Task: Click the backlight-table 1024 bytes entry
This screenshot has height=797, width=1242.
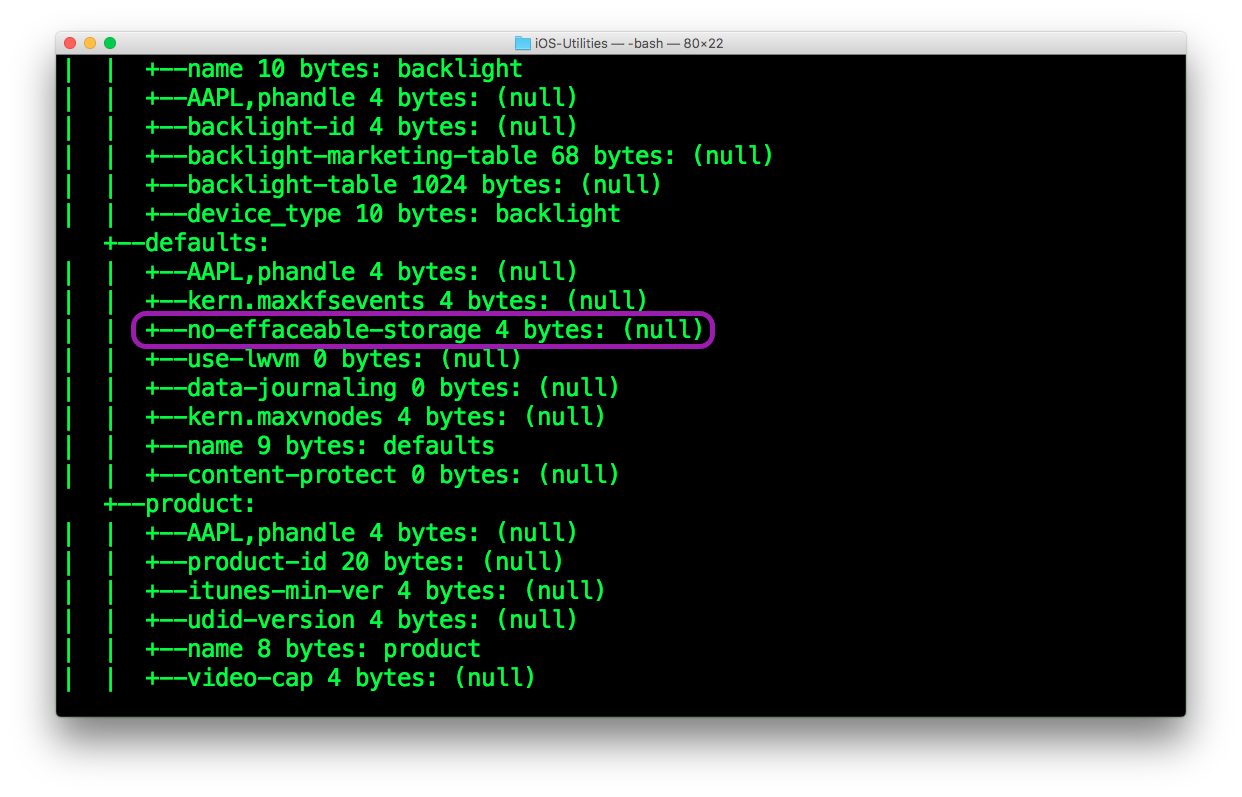Action: tap(404, 185)
